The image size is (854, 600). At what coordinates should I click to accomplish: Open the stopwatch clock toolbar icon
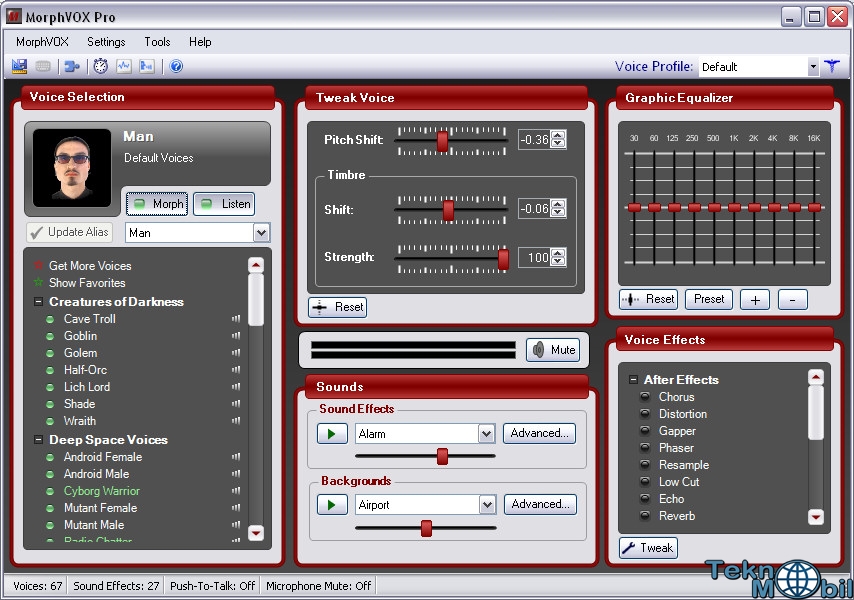click(x=100, y=66)
